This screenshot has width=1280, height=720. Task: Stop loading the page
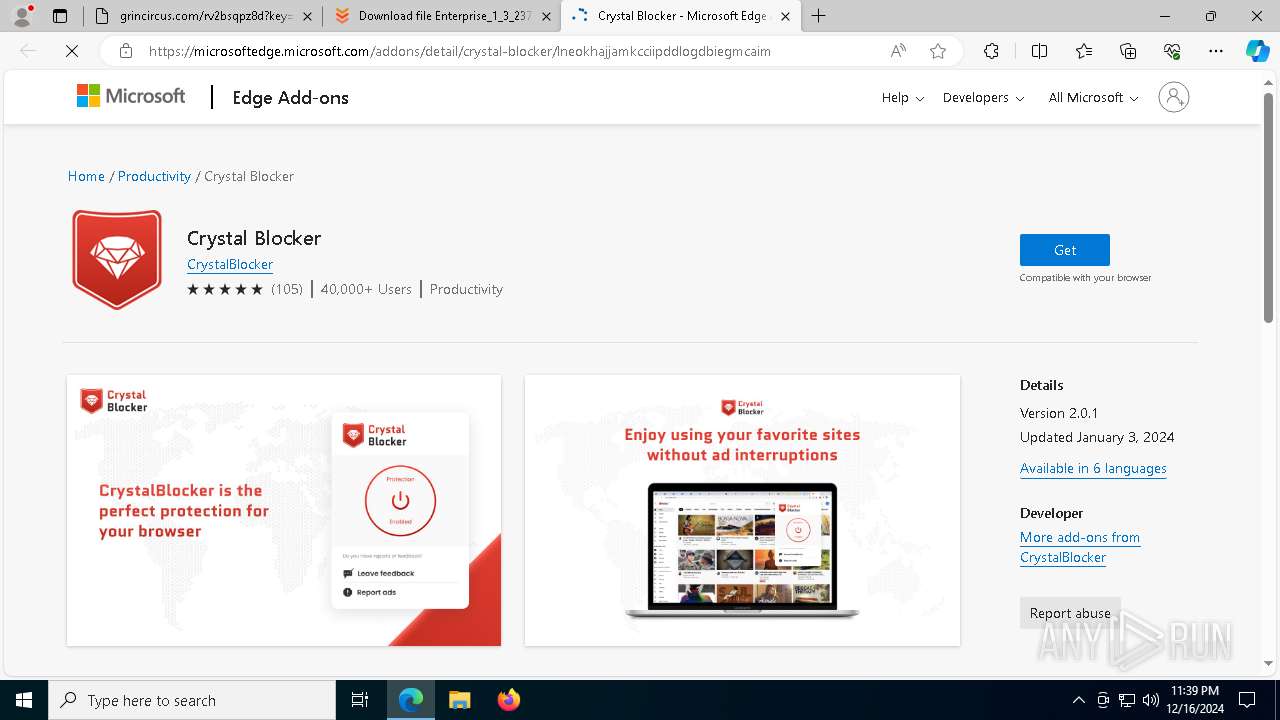tap(72, 51)
